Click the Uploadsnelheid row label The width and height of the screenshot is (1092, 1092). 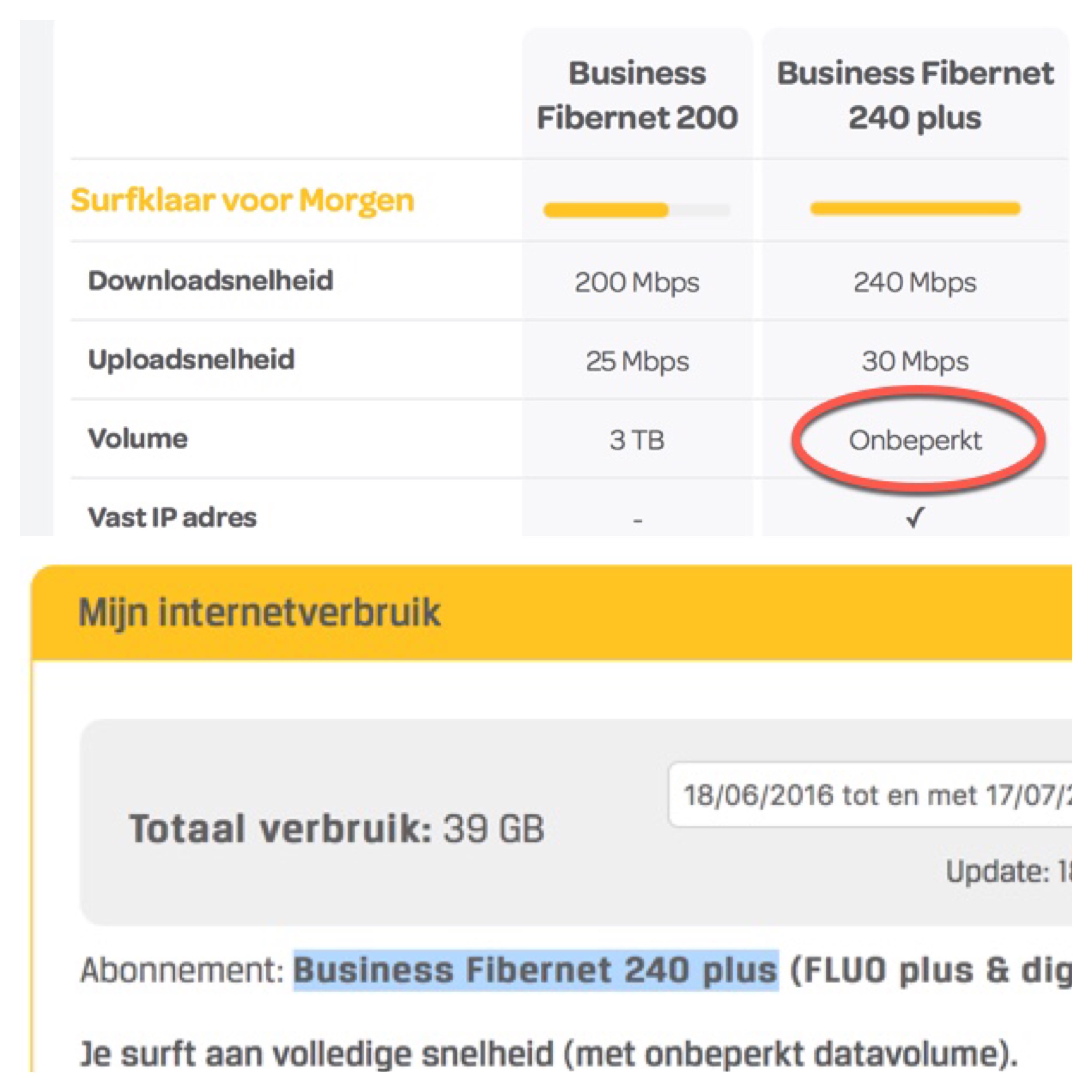pyautogui.click(x=192, y=359)
